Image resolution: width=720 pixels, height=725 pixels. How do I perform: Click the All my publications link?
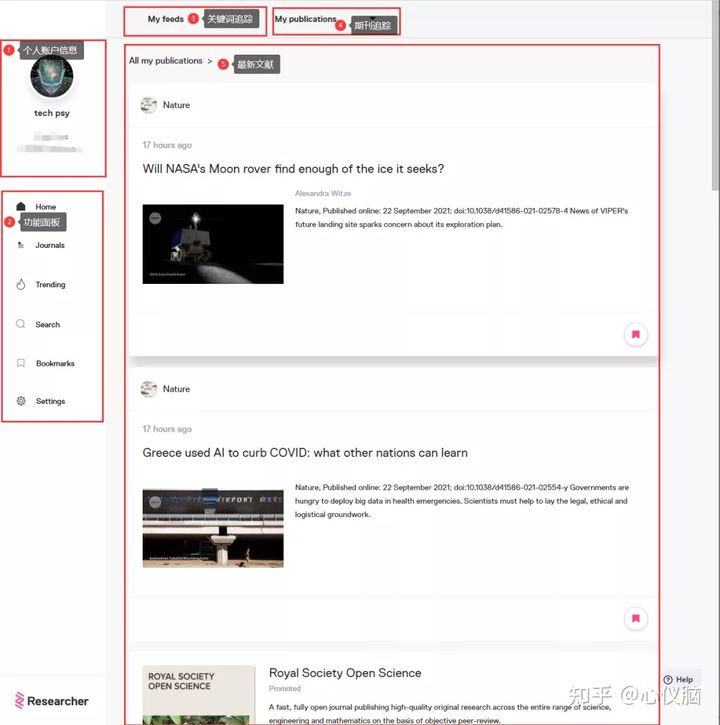pyautogui.click(x=166, y=61)
